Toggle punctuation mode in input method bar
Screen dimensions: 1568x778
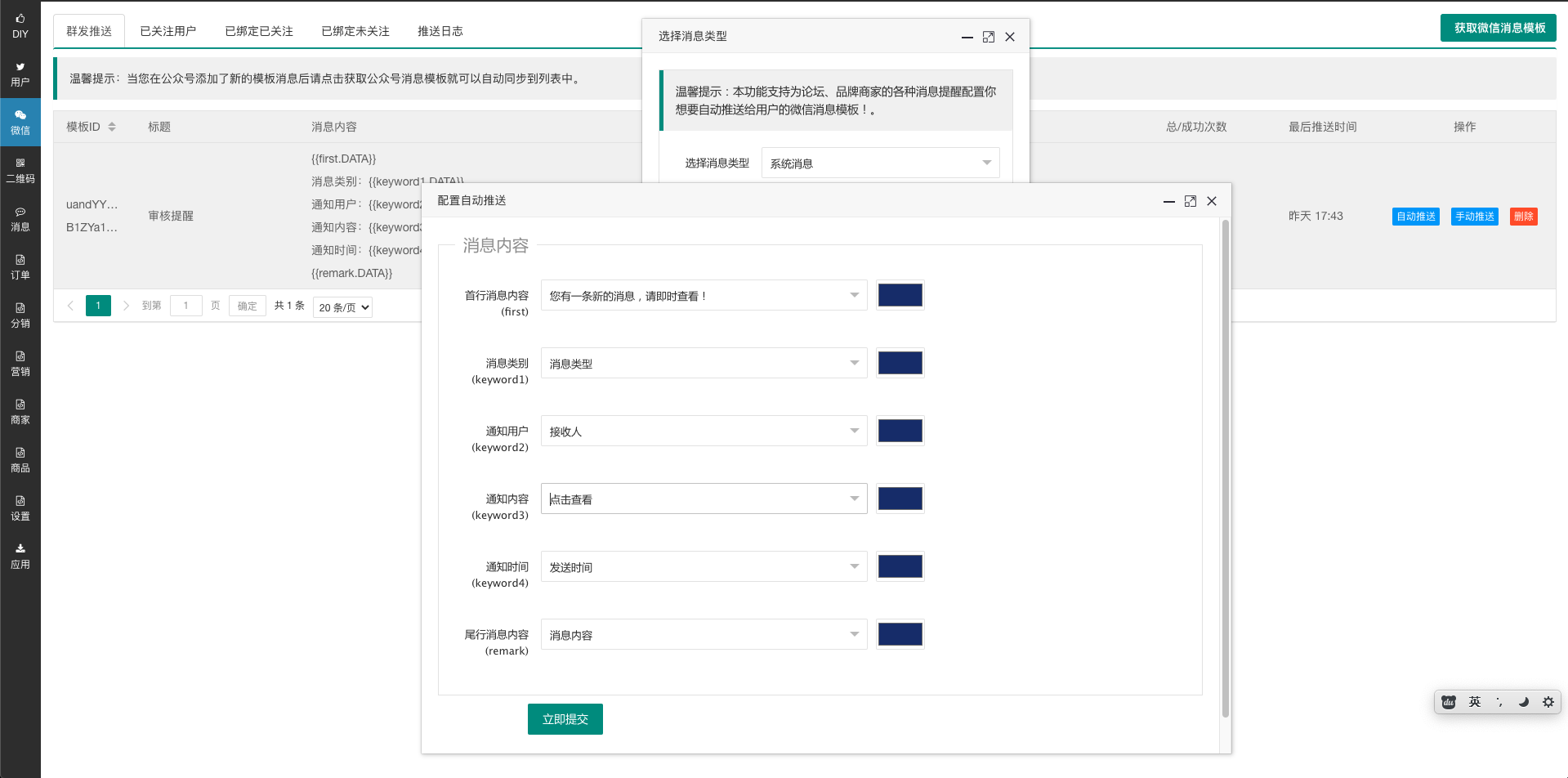(x=1499, y=702)
